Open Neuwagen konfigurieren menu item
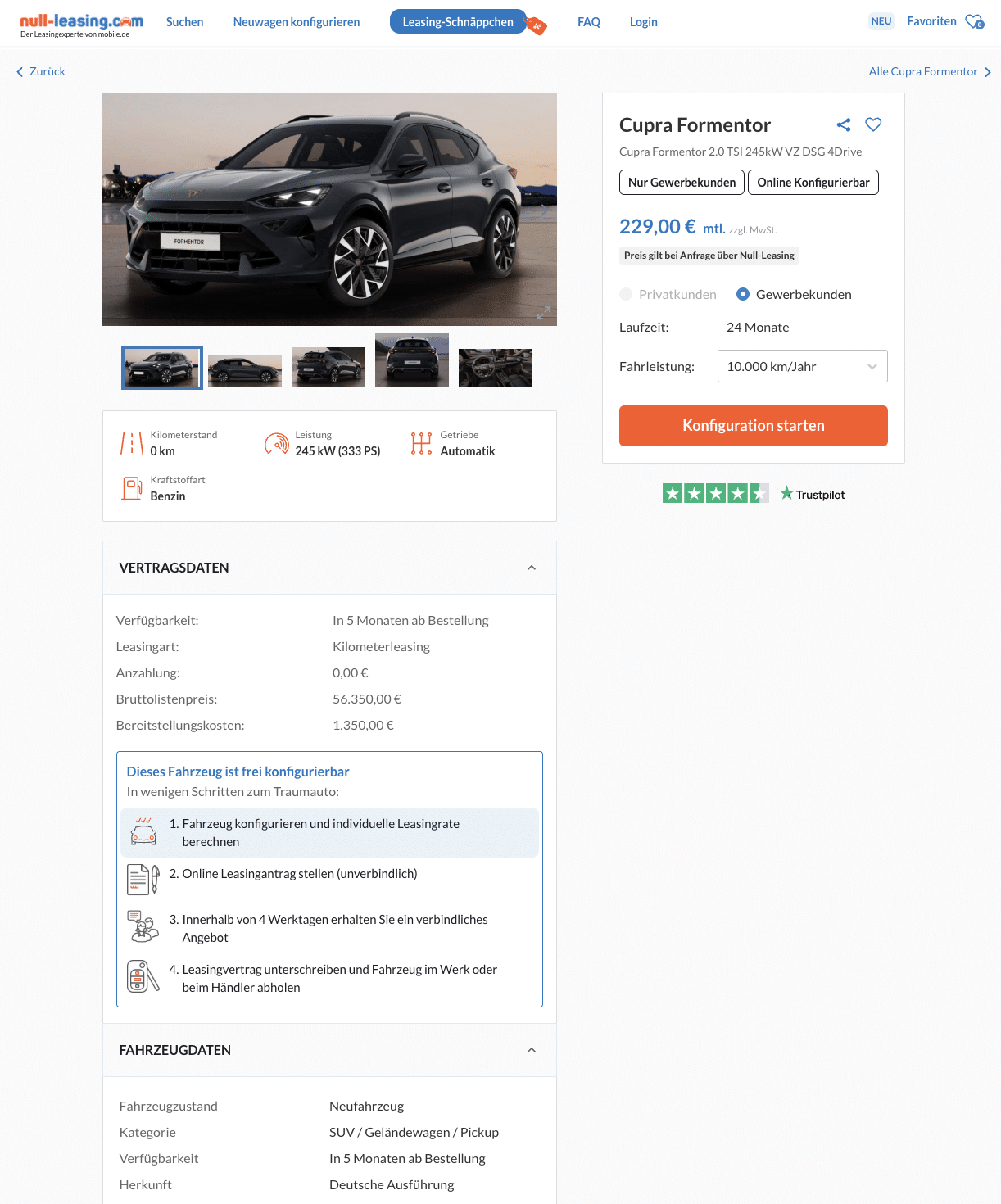 pyautogui.click(x=297, y=22)
